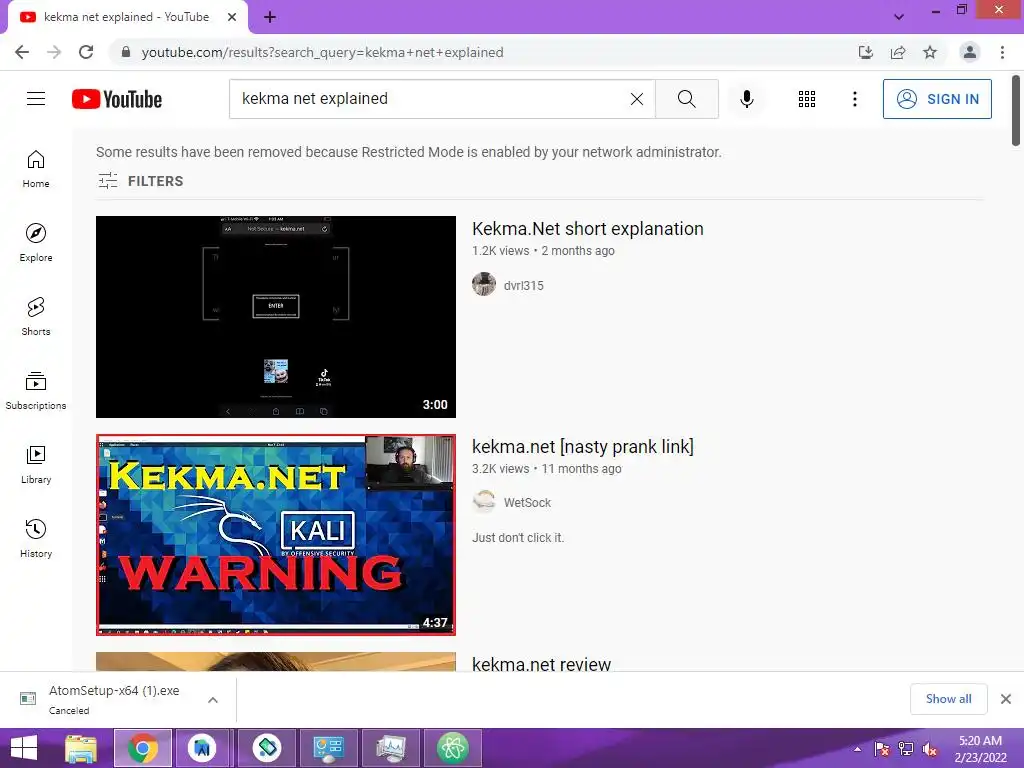
Task: Bookmark this page with the star icon
Action: tap(930, 52)
